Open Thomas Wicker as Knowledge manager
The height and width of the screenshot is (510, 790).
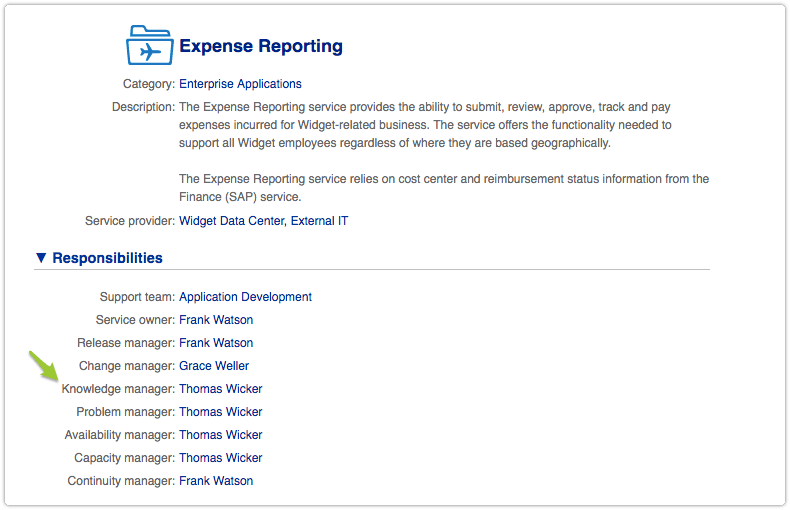[221, 389]
